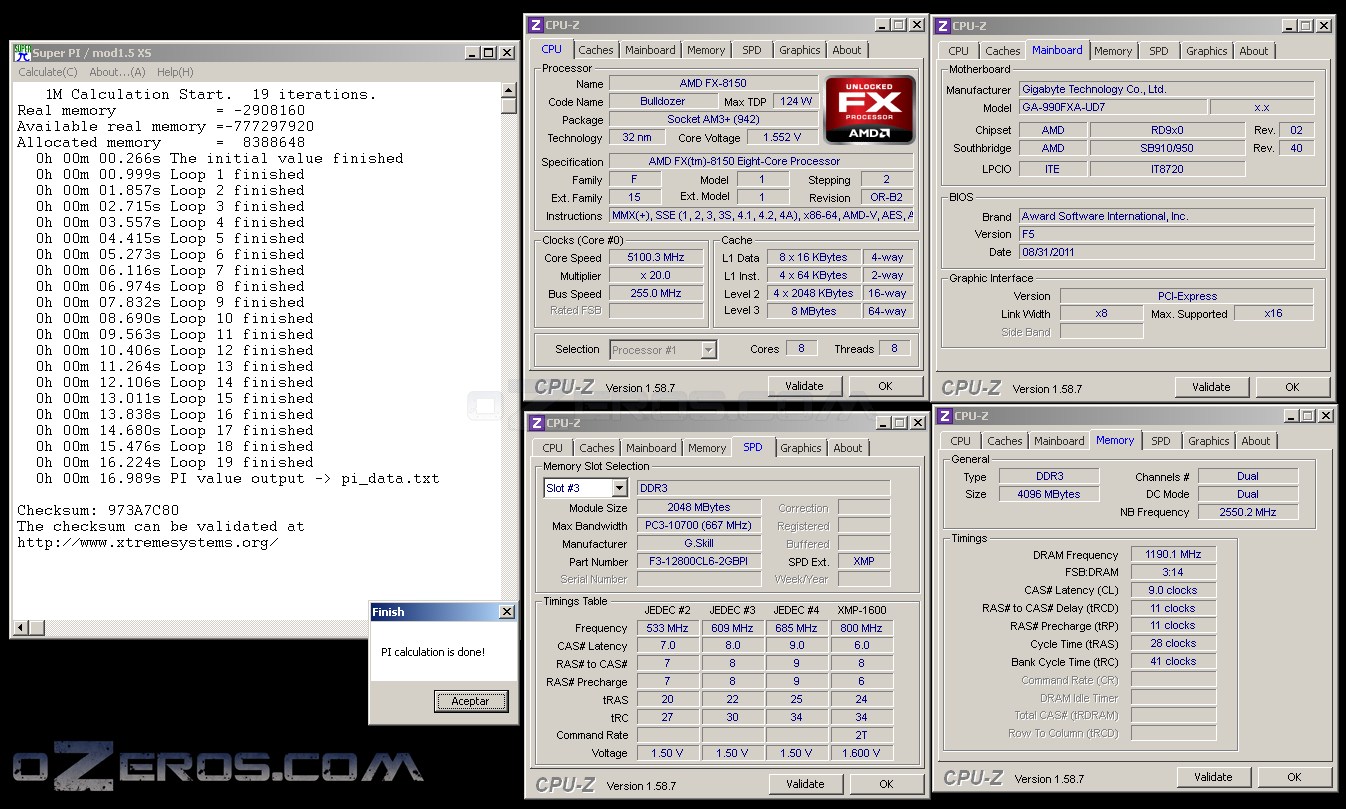Click the Super PI vertical scrollbar up arrow
Screen dimensions: 1346x809
pyautogui.click(x=509, y=90)
